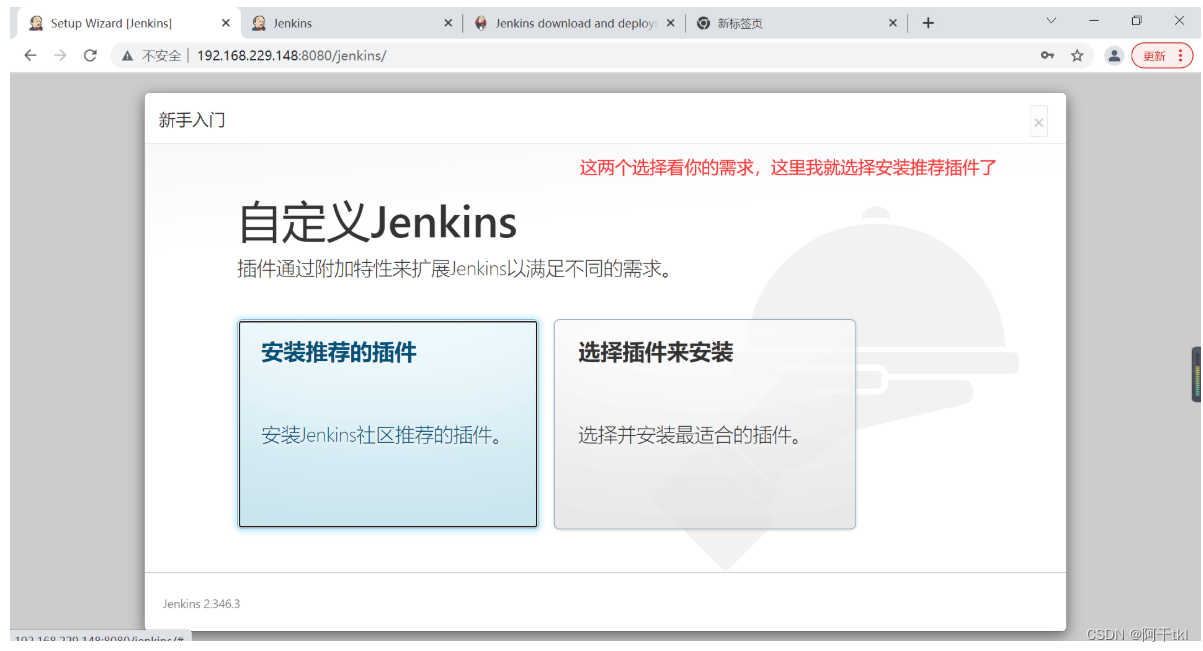This screenshot has width=1203, height=651.
Task: Open the browser profile avatar
Action: (1114, 56)
